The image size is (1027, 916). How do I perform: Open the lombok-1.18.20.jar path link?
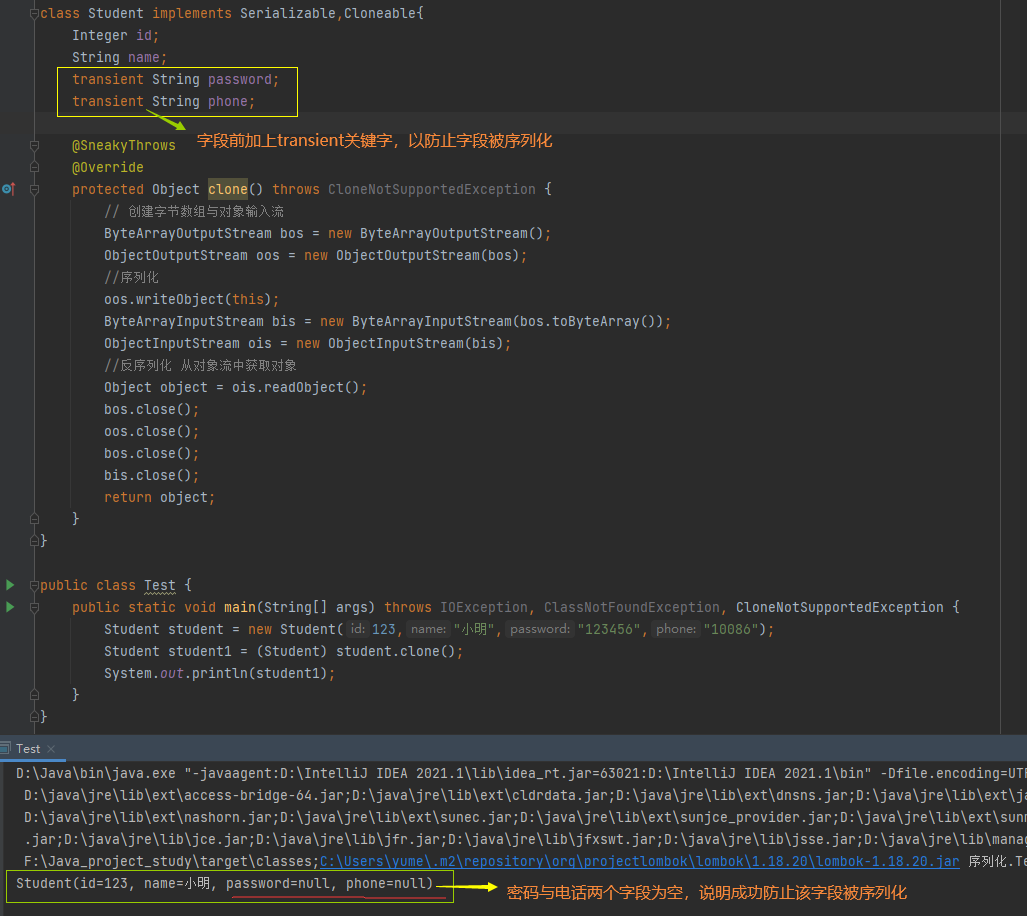point(639,861)
